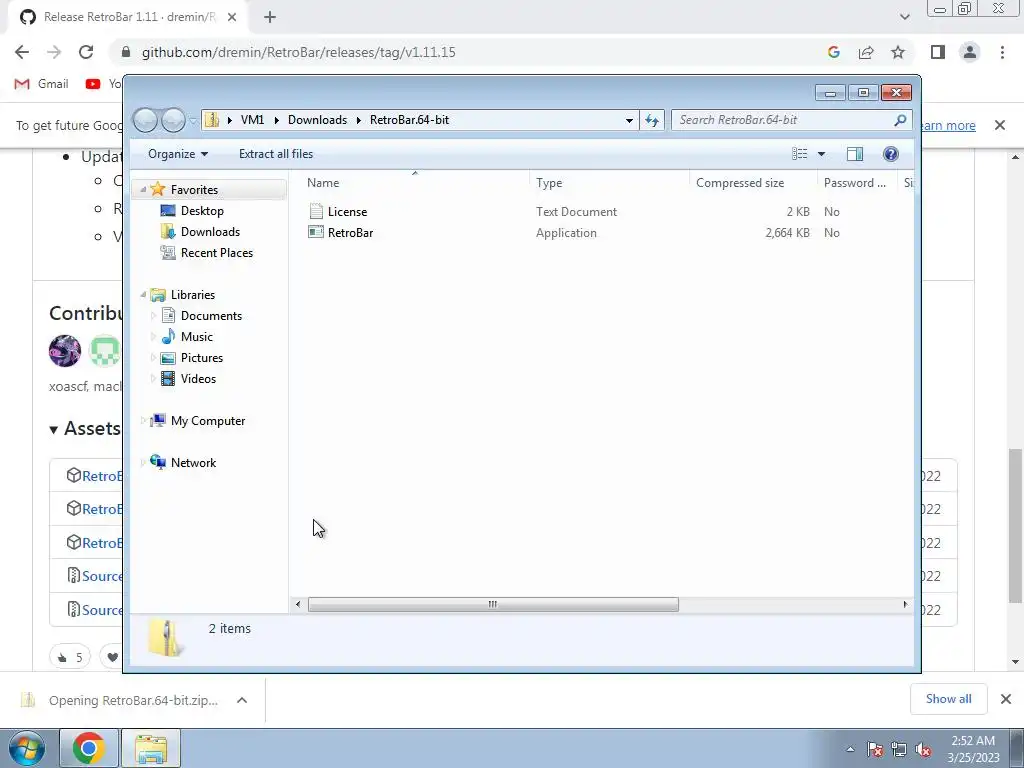Open Gmail bookmark
This screenshot has width=1024, height=768.
41,84
